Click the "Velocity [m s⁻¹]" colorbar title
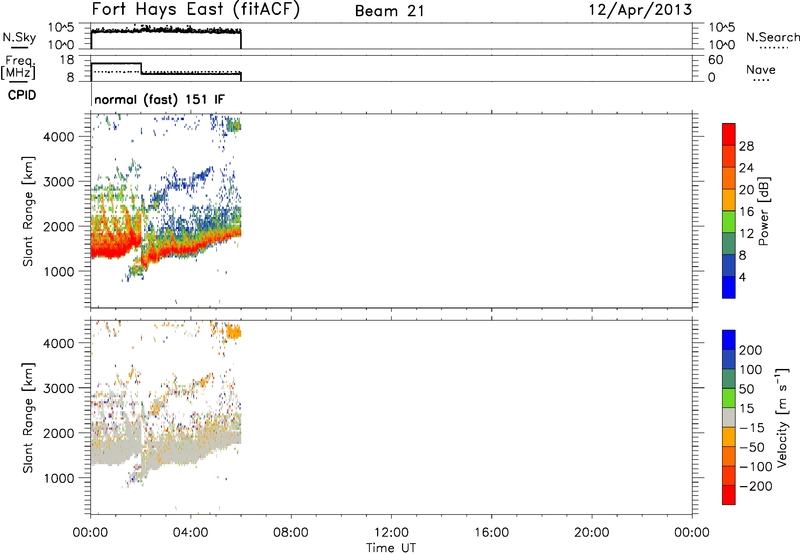Viewport: 800px width, 554px height. click(782, 417)
